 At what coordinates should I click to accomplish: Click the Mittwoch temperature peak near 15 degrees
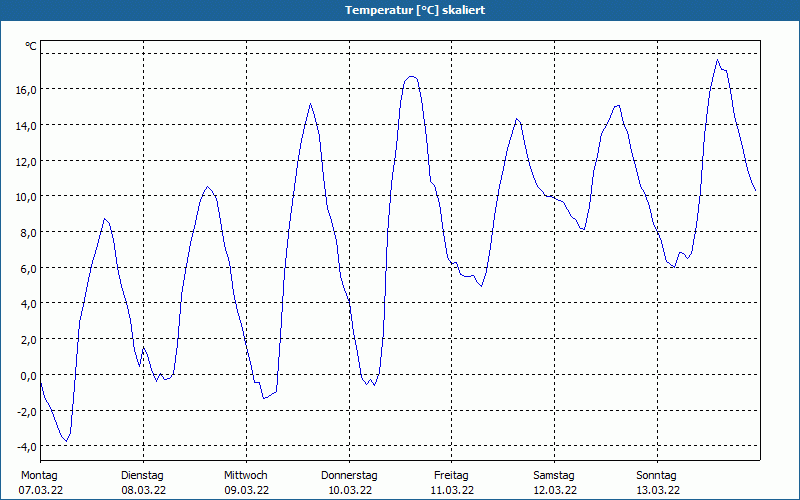coord(311,104)
